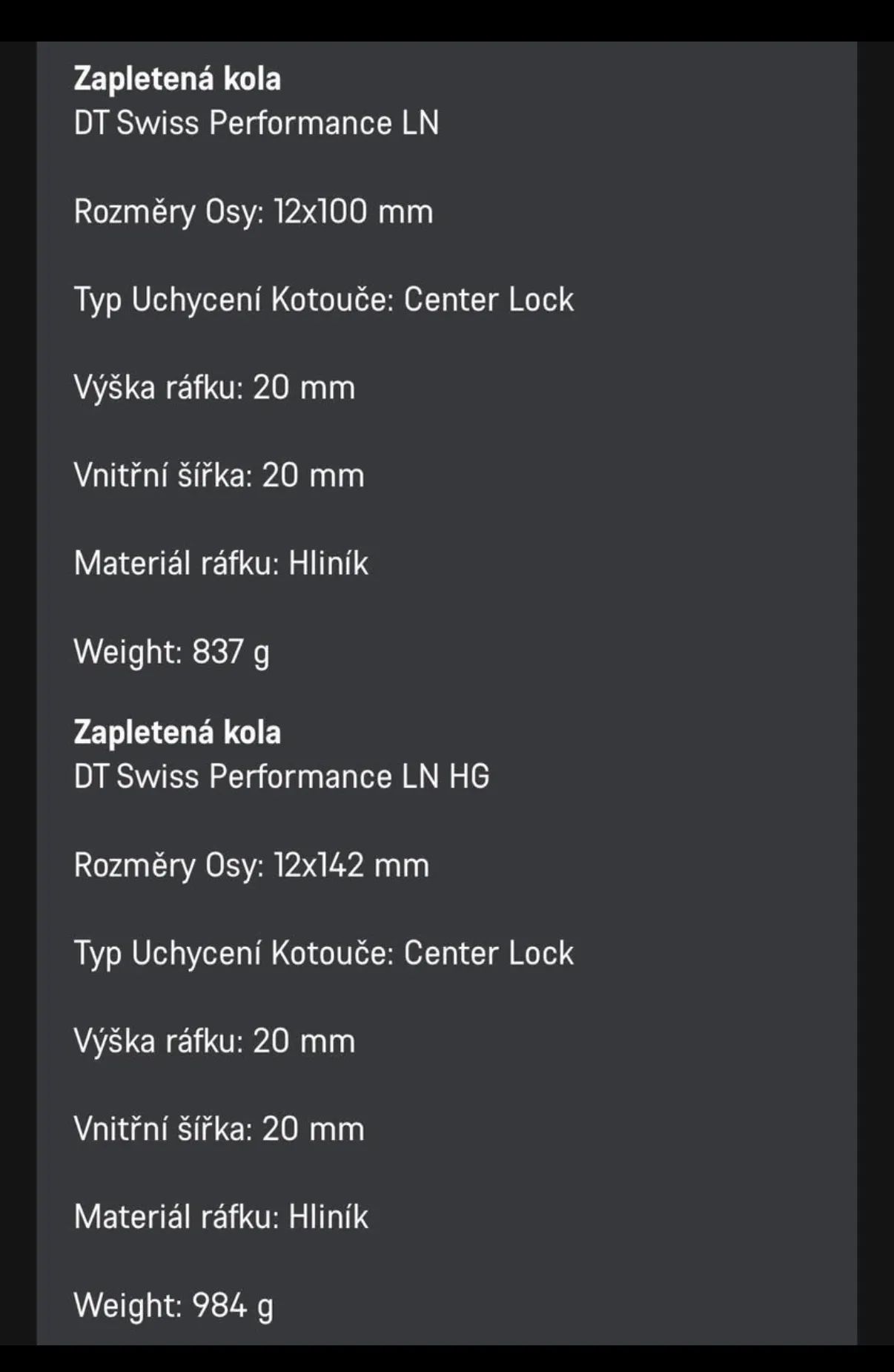
Task: Click the first 'Zapletená kola' heading
Action: click(177, 79)
